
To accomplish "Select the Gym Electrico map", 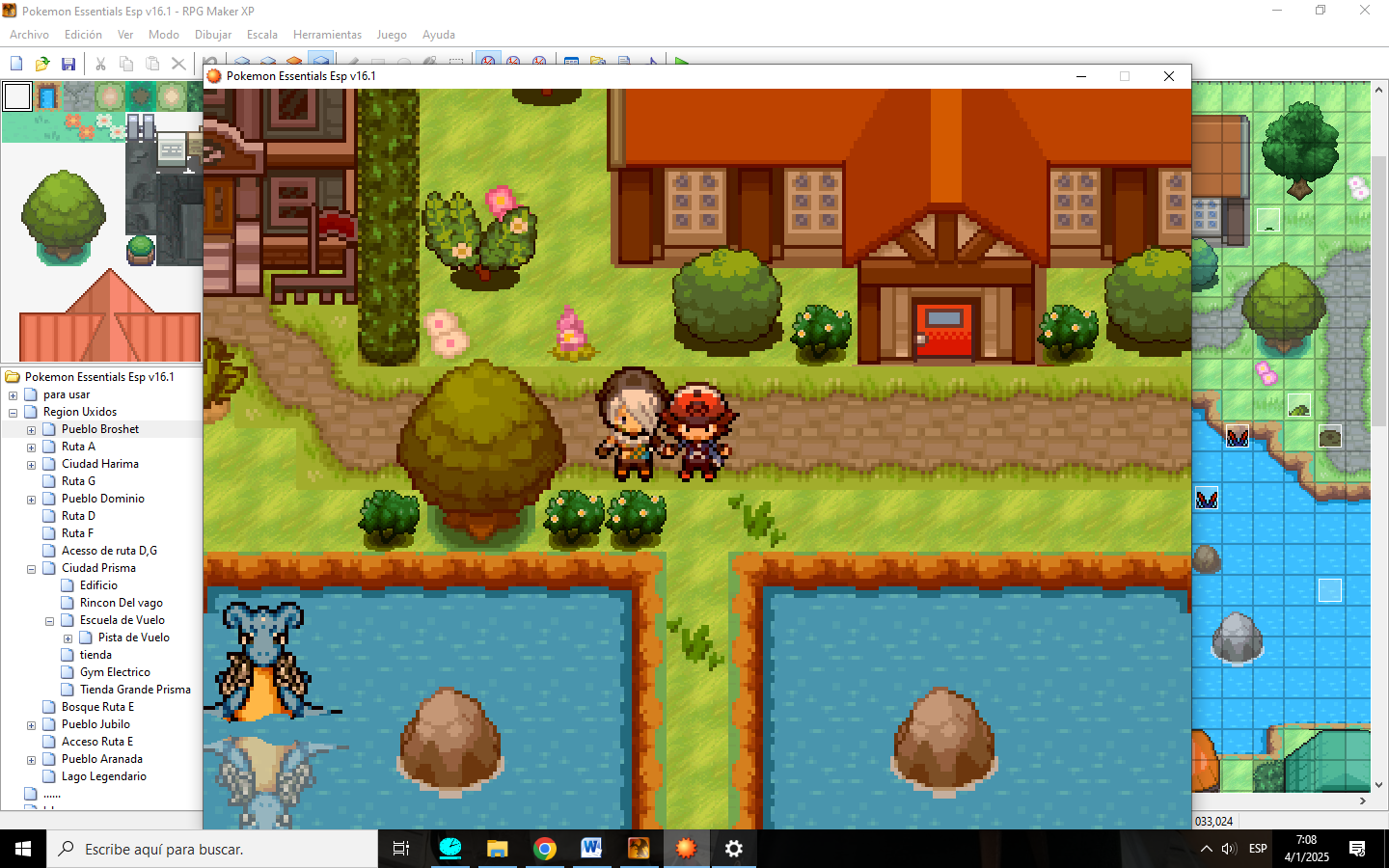I will pos(115,672).
